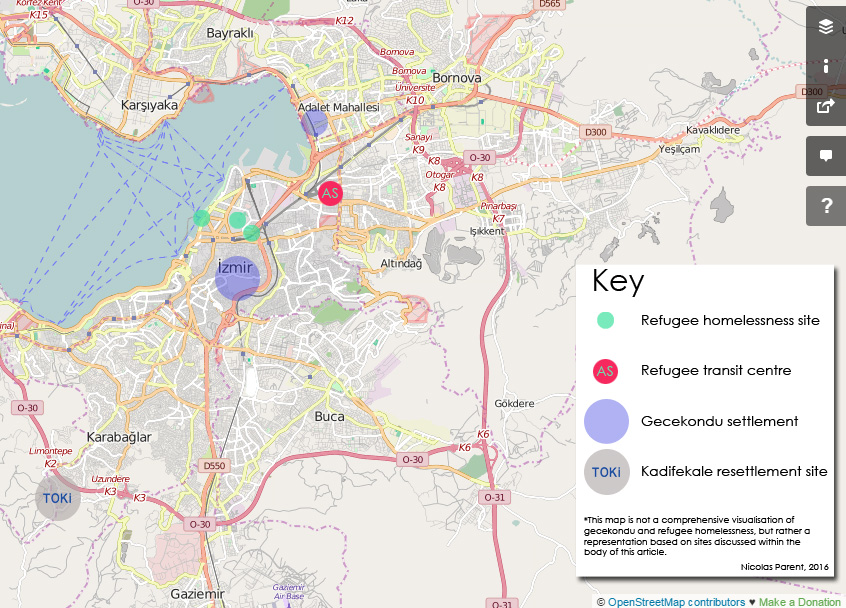The image size is (846, 608).
Task: Open help with the question mark icon
Action: point(825,206)
